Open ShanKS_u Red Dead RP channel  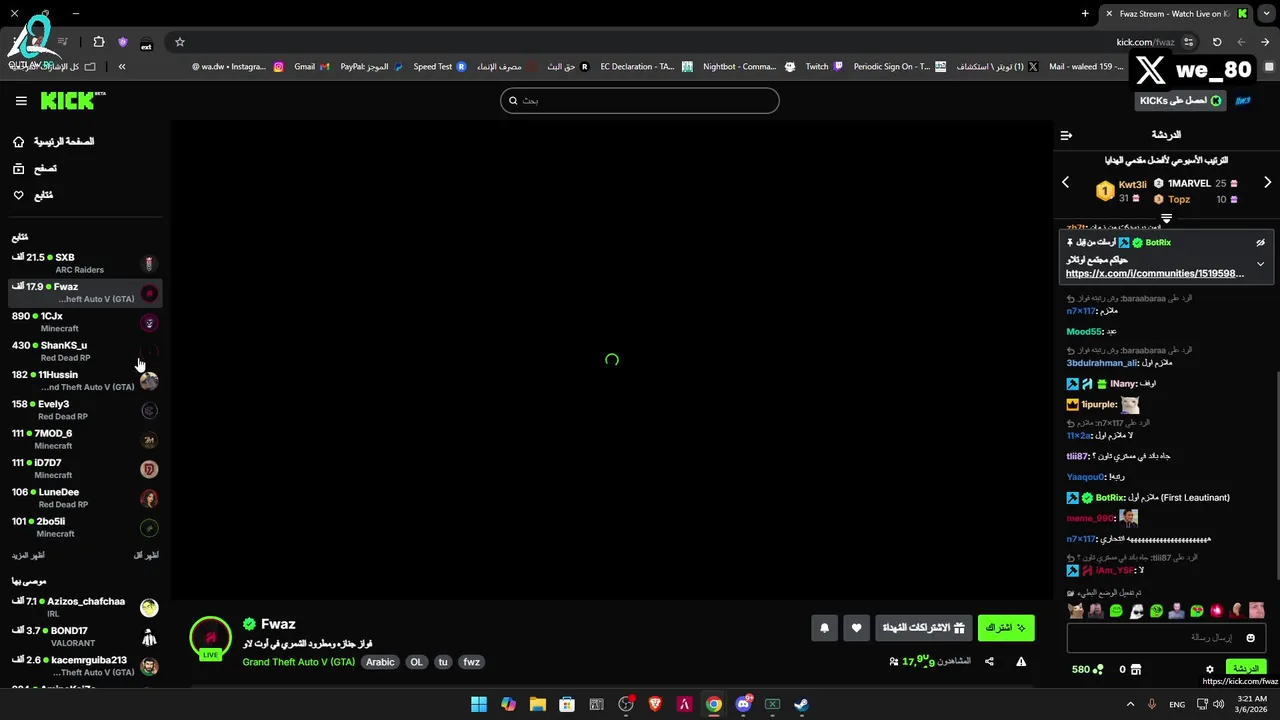coord(85,351)
